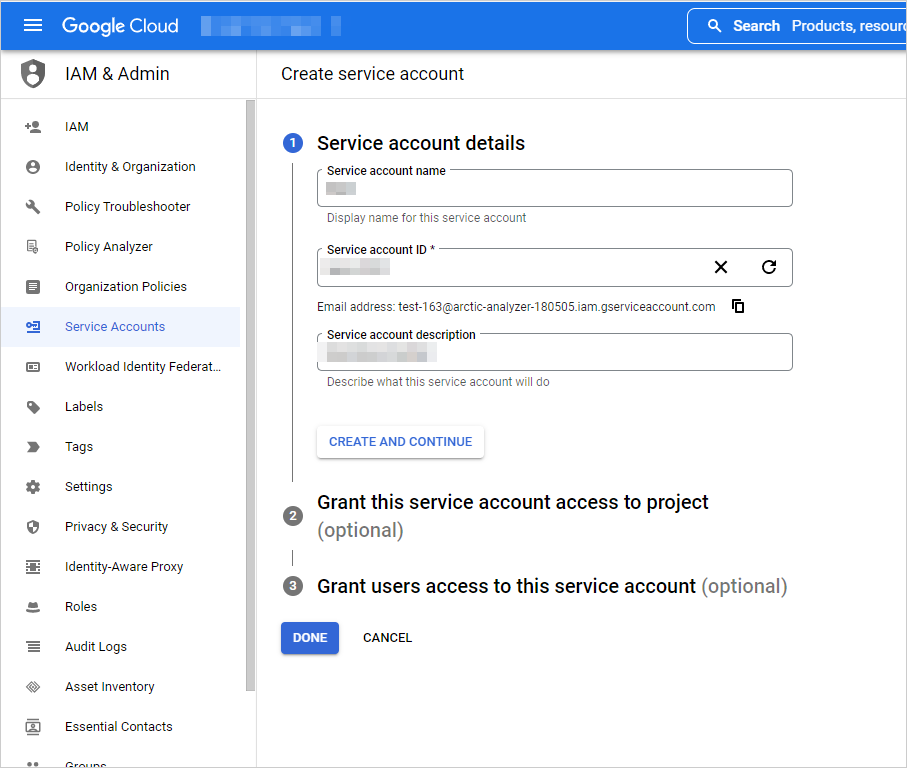Click the CREATE AND CONTINUE button
907x768 pixels.
(x=400, y=441)
